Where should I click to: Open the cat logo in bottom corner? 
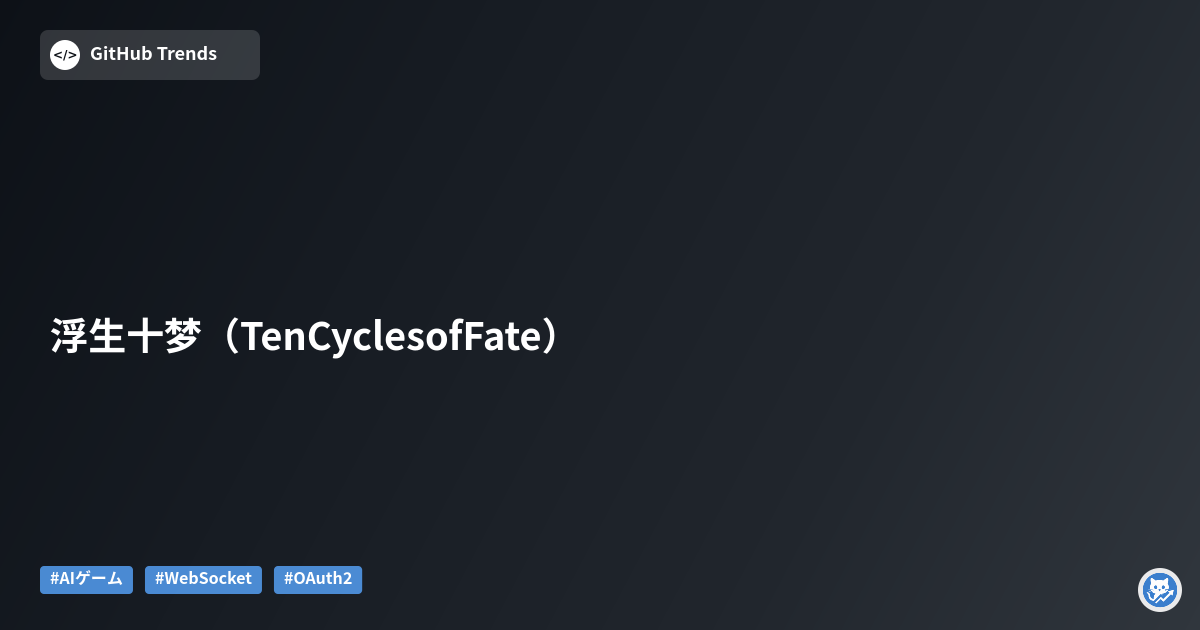(1160, 590)
